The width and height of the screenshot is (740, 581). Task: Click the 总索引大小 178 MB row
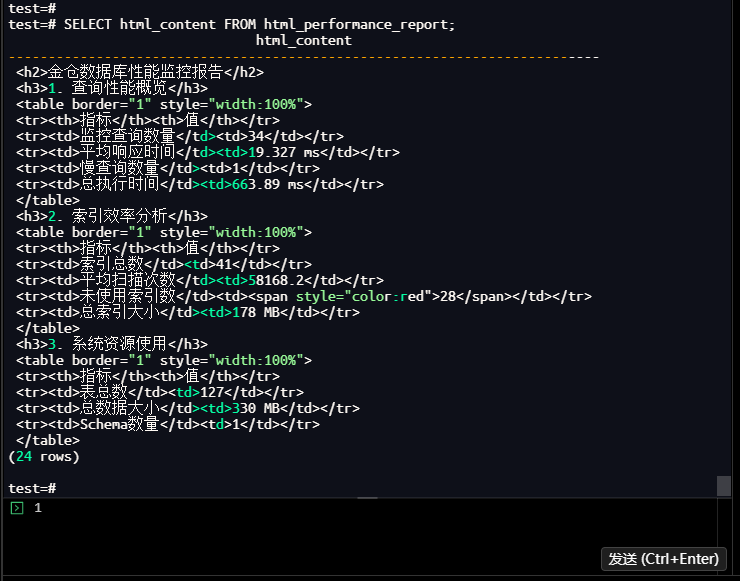pos(187,312)
